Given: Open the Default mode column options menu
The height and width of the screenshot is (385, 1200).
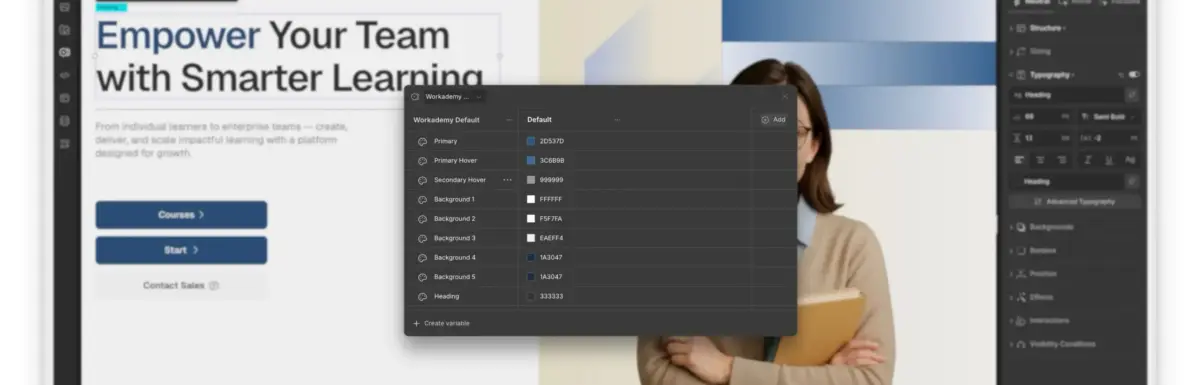Looking at the screenshot, I should point(617,119).
